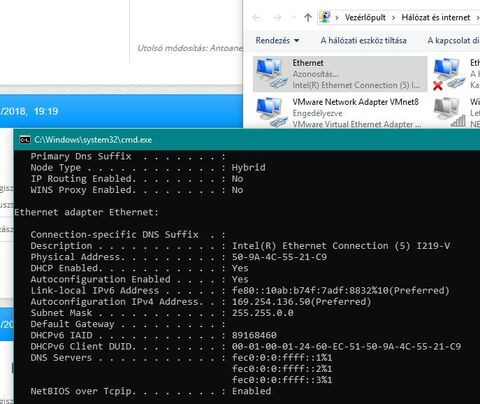Click 'Default Gateway' label in cmd
The height and width of the screenshot is (404, 480).
tap(72, 324)
